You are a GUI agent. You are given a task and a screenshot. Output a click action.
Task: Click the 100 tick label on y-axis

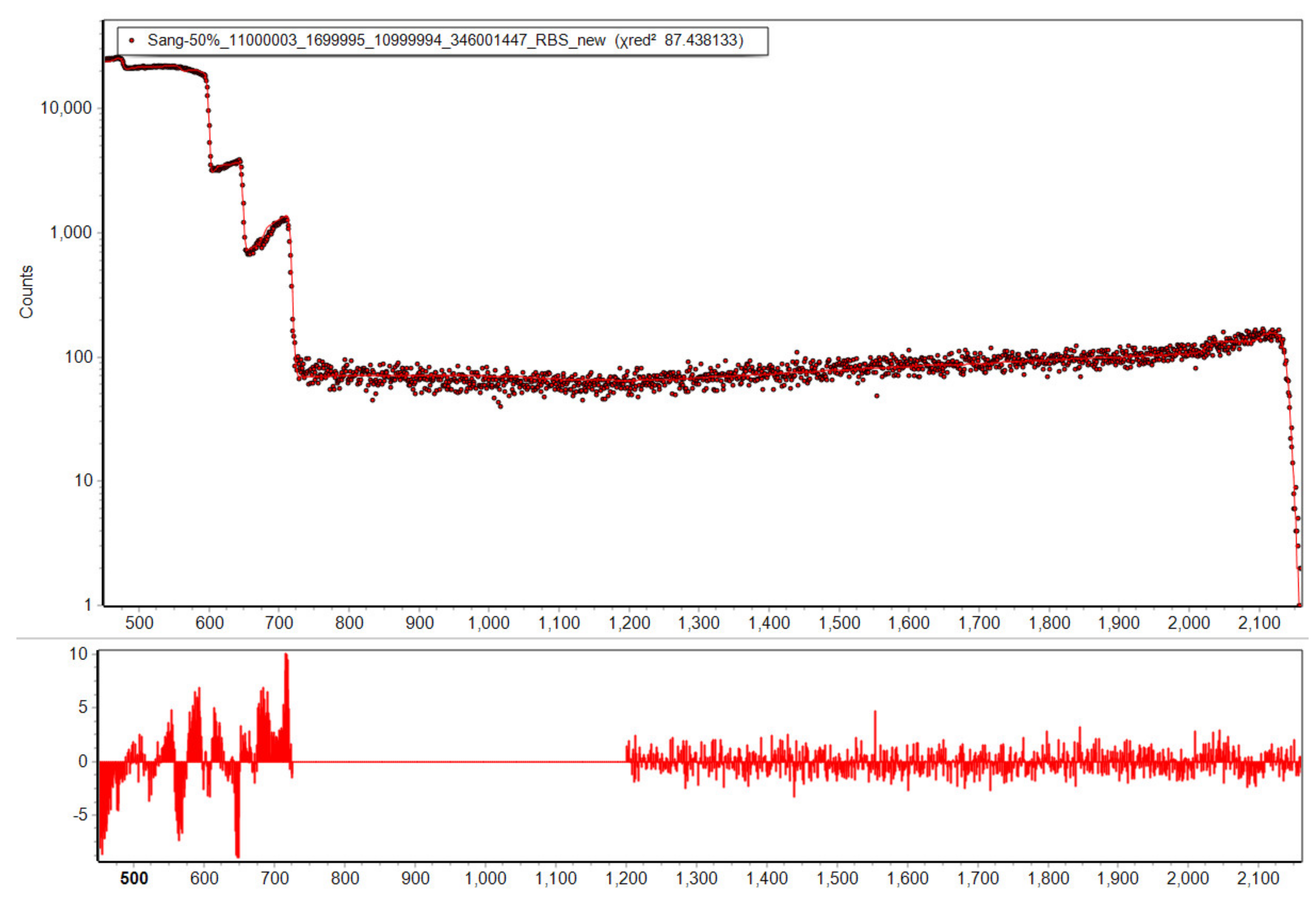point(78,357)
